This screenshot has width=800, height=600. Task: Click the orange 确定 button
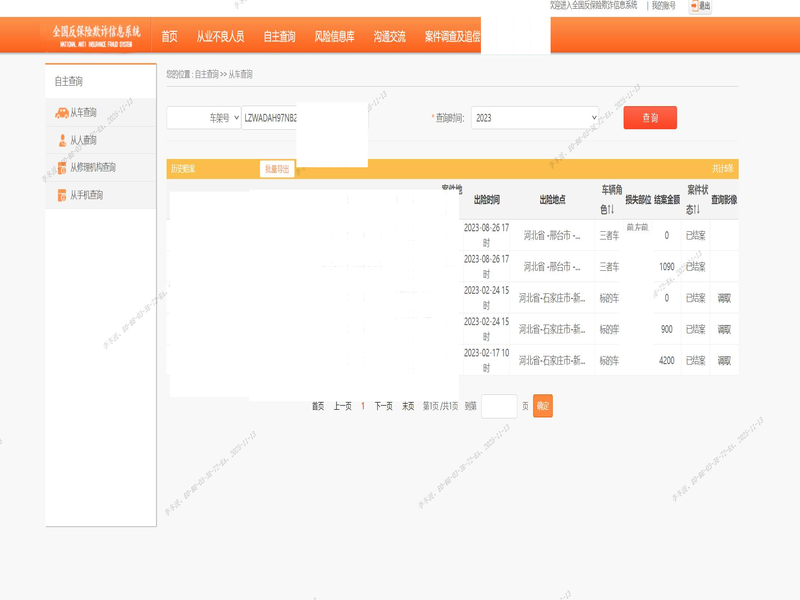[543, 406]
